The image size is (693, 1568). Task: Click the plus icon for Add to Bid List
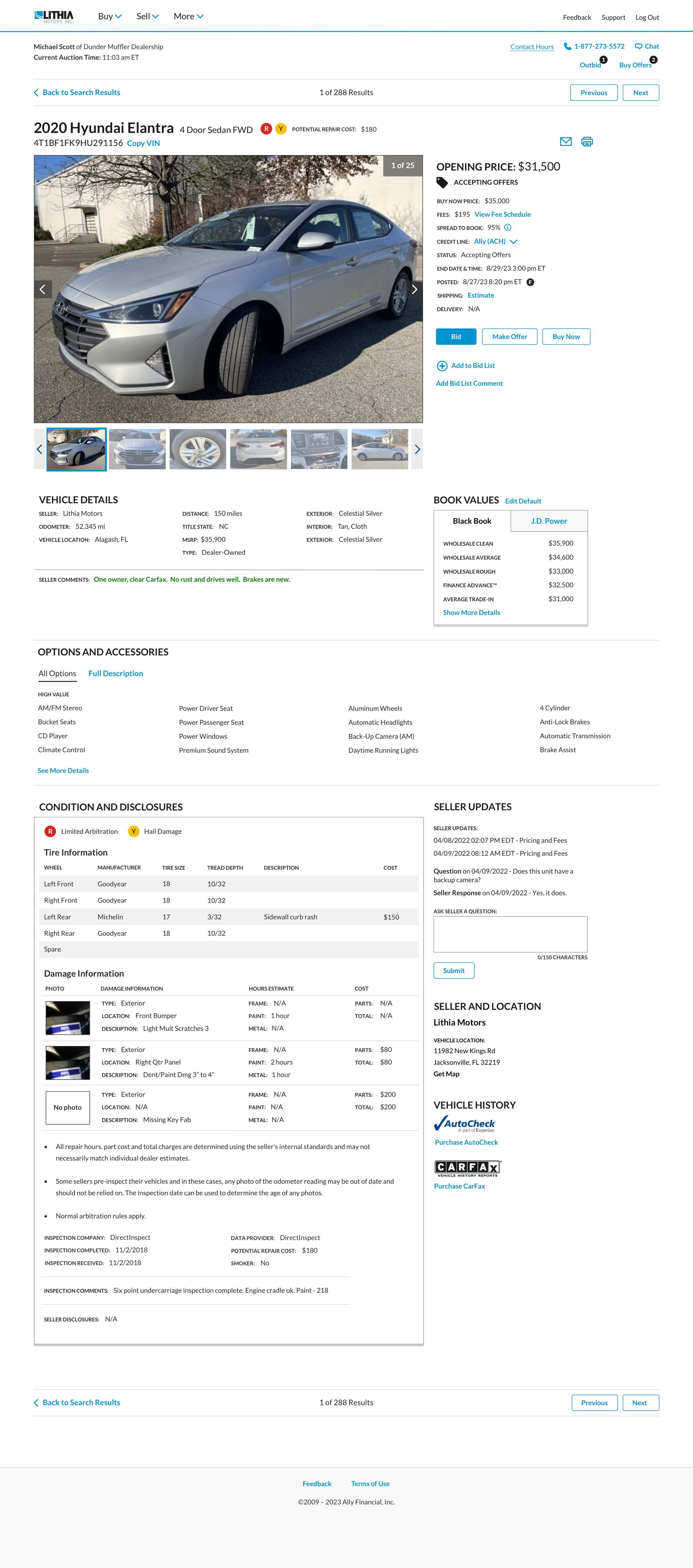click(442, 366)
